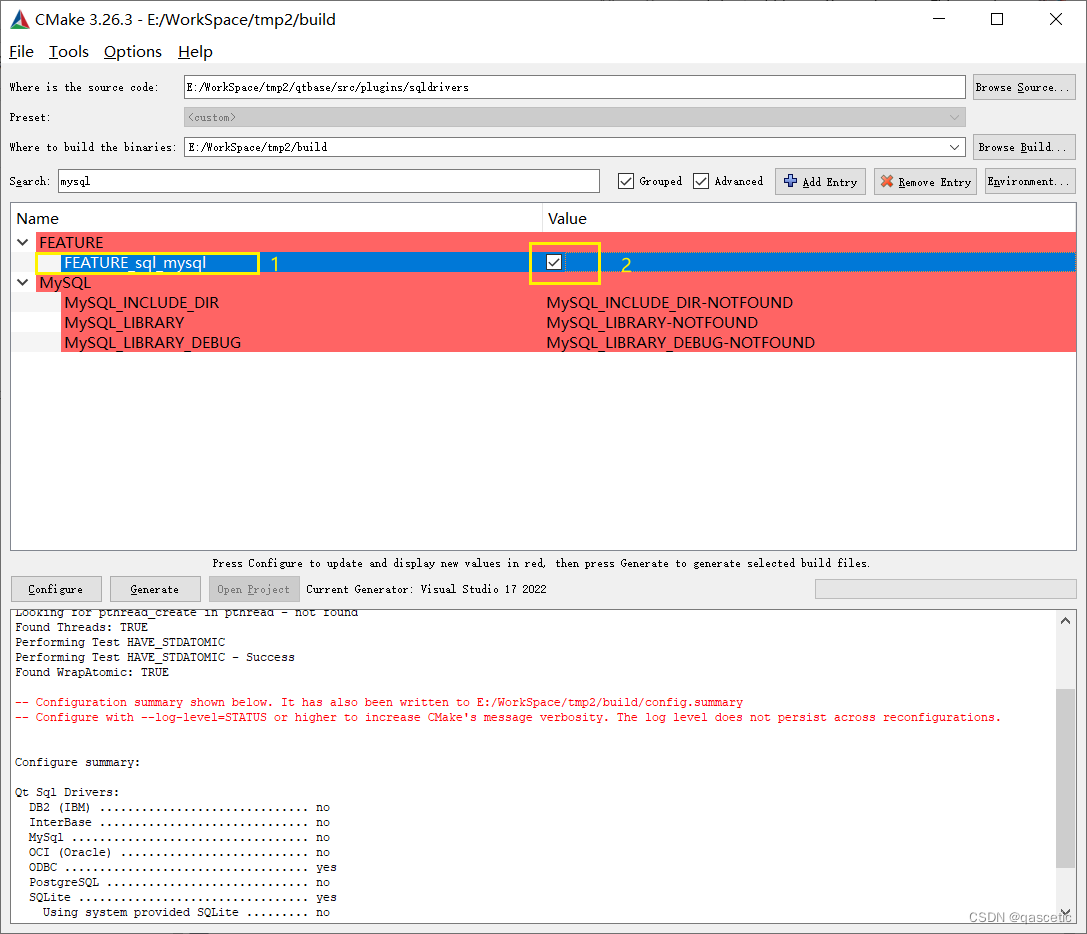Open the Preset dropdown
Image resolution: width=1087 pixels, height=934 pixels.
[x=575, y=117]
